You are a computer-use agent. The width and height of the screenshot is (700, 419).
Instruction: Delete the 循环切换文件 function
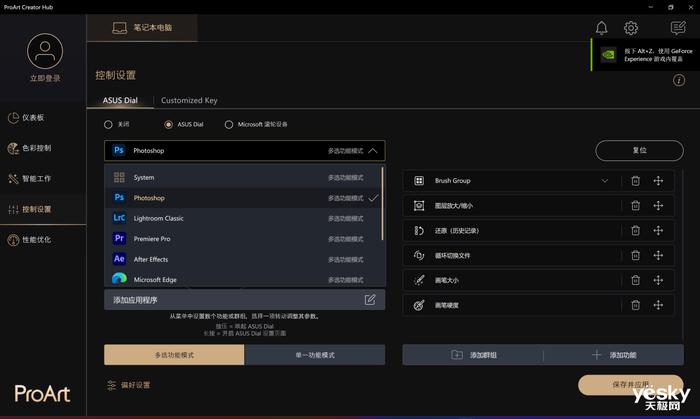click(x=635, y=255)
